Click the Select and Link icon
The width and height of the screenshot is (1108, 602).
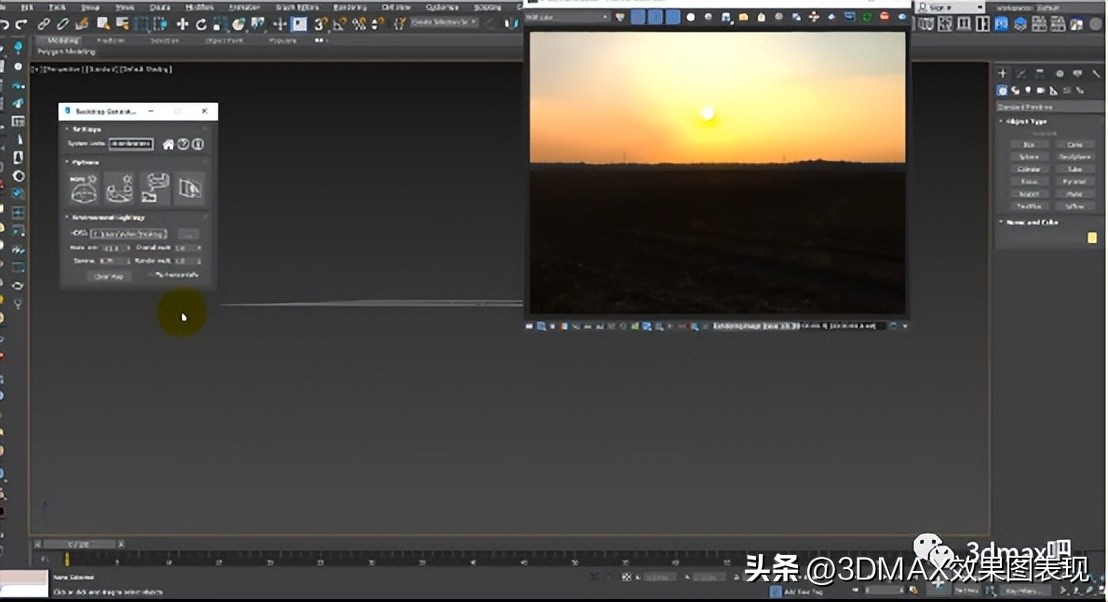pos(42,21)
